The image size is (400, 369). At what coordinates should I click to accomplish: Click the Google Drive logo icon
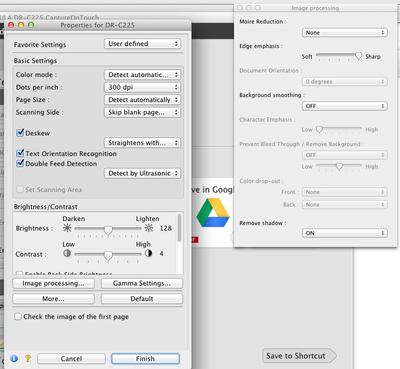213,213
